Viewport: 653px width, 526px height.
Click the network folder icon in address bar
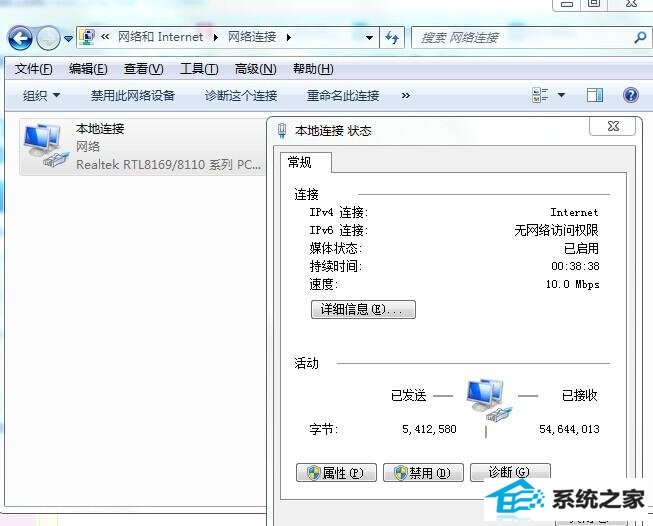pyautogui.click(x=87, y=37)
